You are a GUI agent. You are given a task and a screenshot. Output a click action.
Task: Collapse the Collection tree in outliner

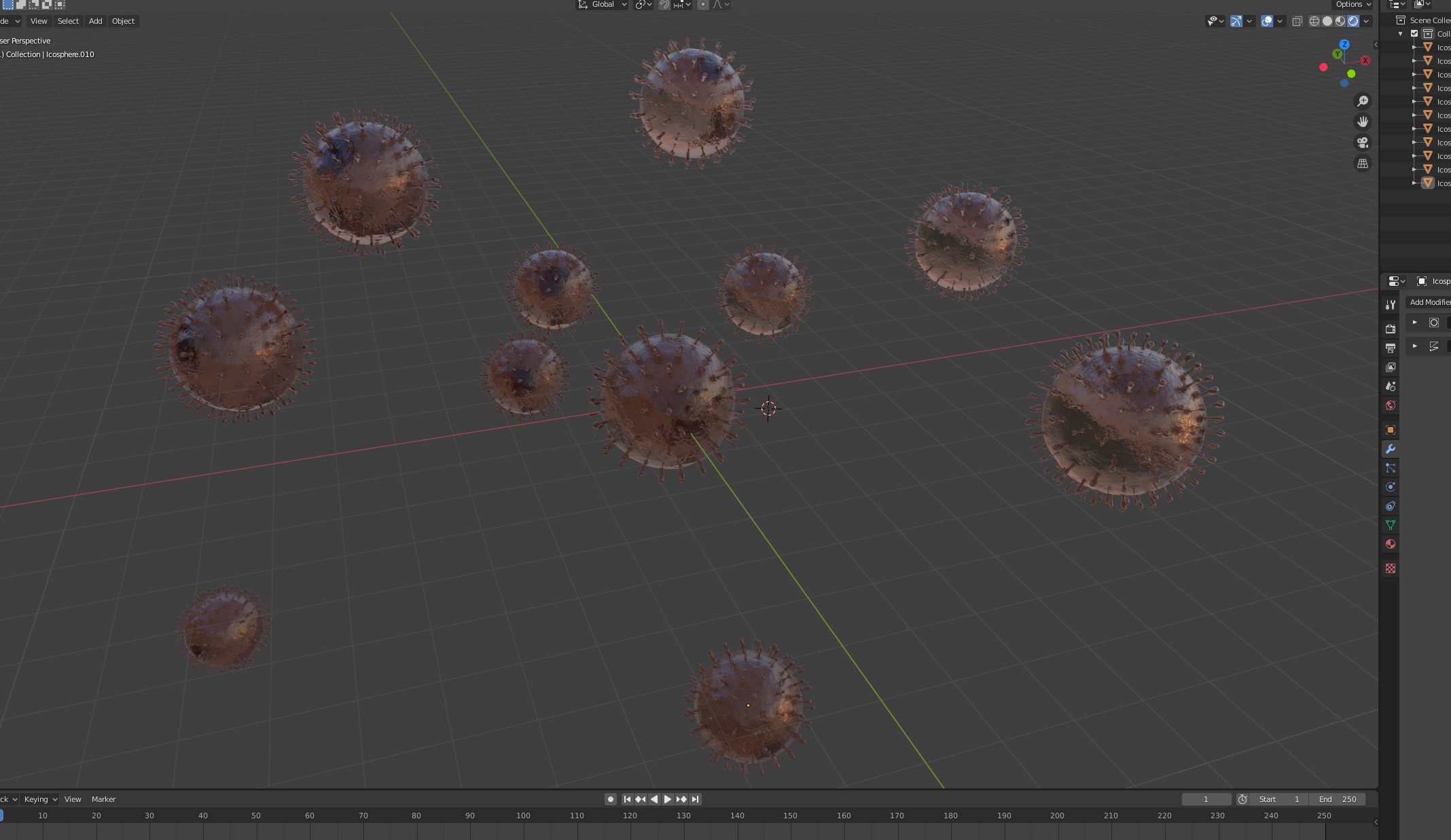[x=1400, y=33]
